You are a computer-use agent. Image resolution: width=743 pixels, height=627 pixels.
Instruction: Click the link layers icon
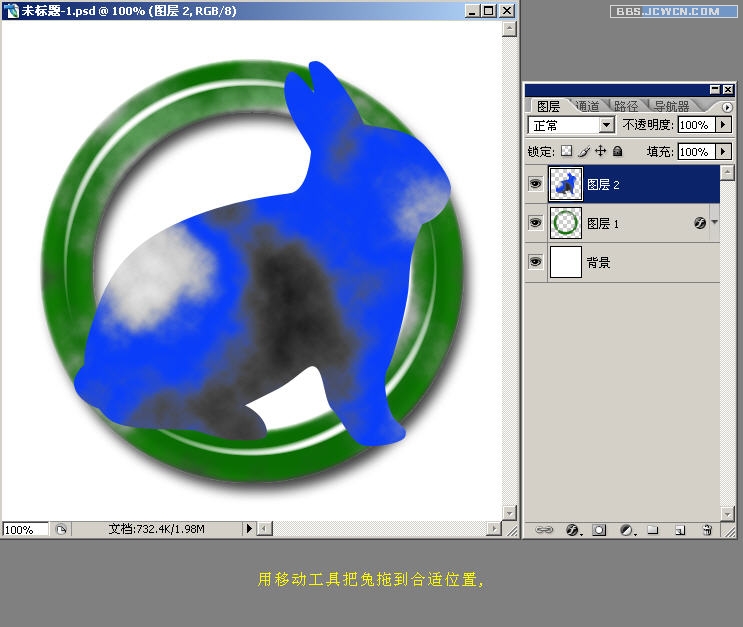(x=544, y=530)
